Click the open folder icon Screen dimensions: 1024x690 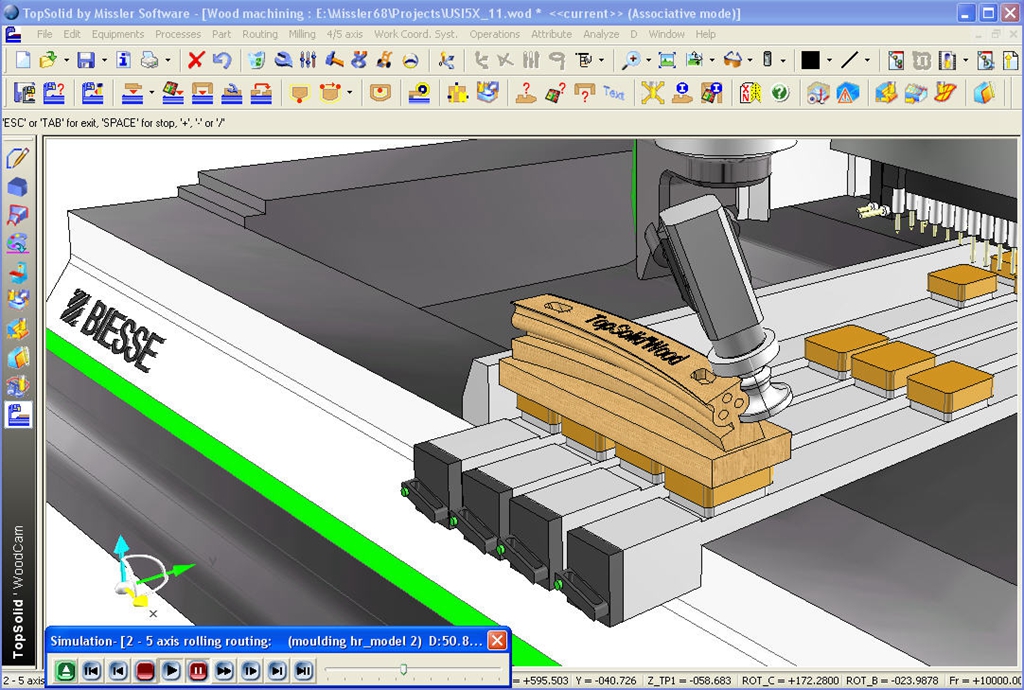coord(48,61)
